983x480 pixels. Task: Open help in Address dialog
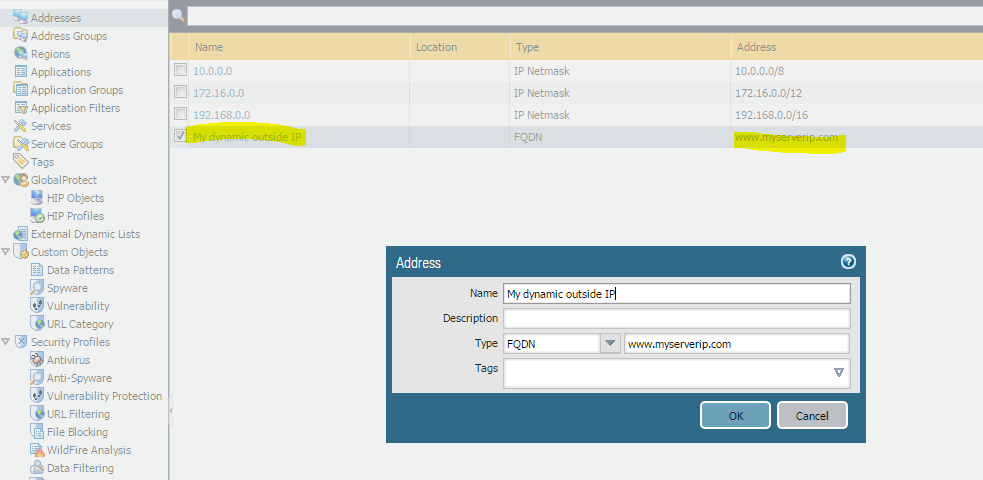coord(848,262)
